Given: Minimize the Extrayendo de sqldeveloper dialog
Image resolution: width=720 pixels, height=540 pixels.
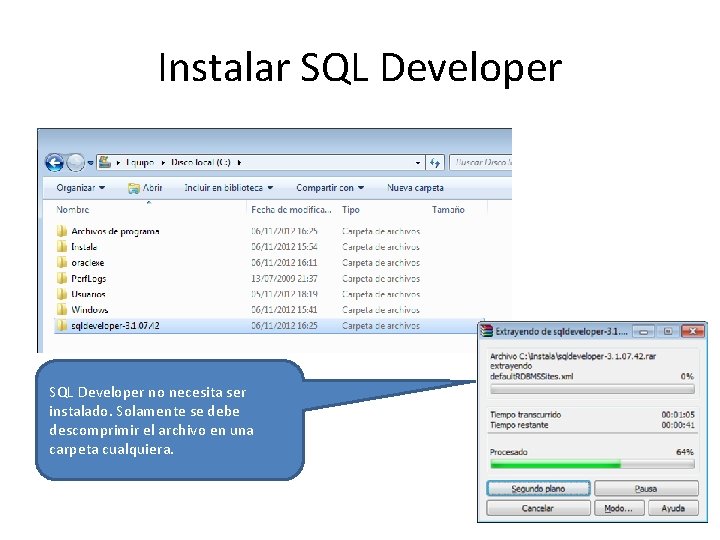Looking at the screenshot, I should [644, 332].
